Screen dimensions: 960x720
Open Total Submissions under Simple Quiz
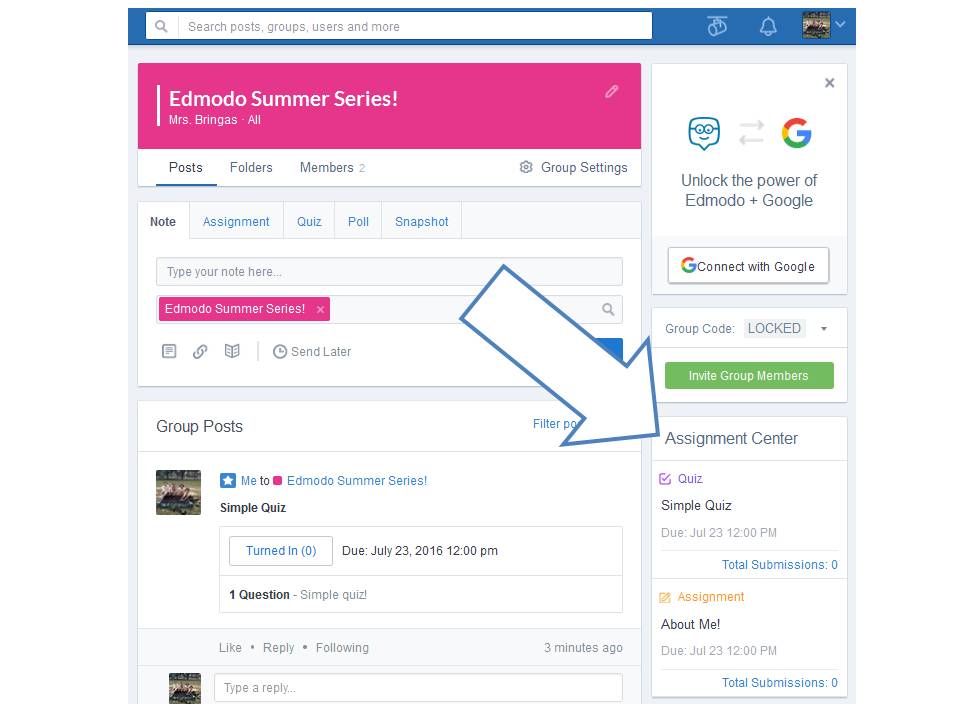point(779,564)
